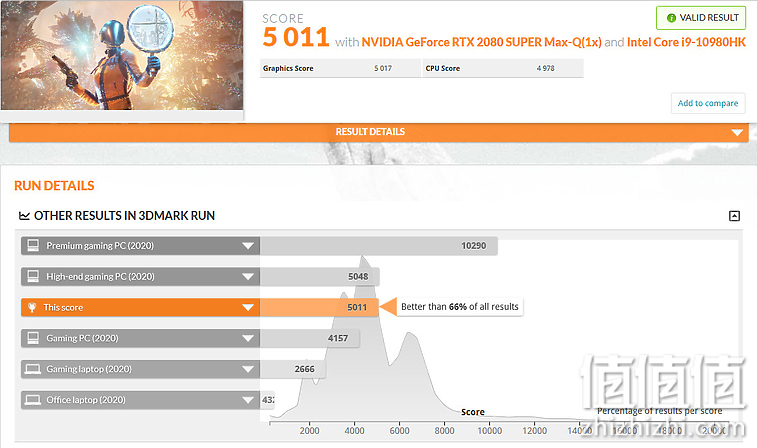Select the Gaming laptop (2020) label
The height and width of the screenshot is (448, 757).
89,369
